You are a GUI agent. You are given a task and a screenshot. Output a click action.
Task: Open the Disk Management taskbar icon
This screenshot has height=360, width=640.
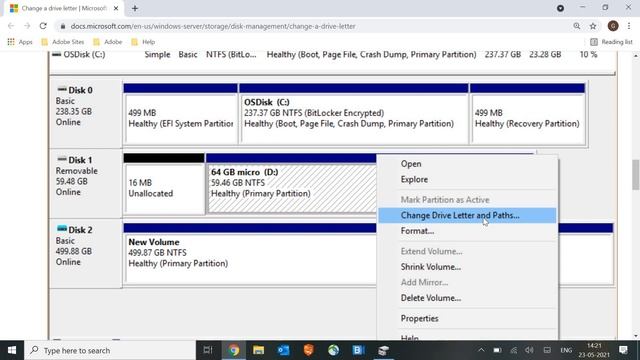[383, 350]
